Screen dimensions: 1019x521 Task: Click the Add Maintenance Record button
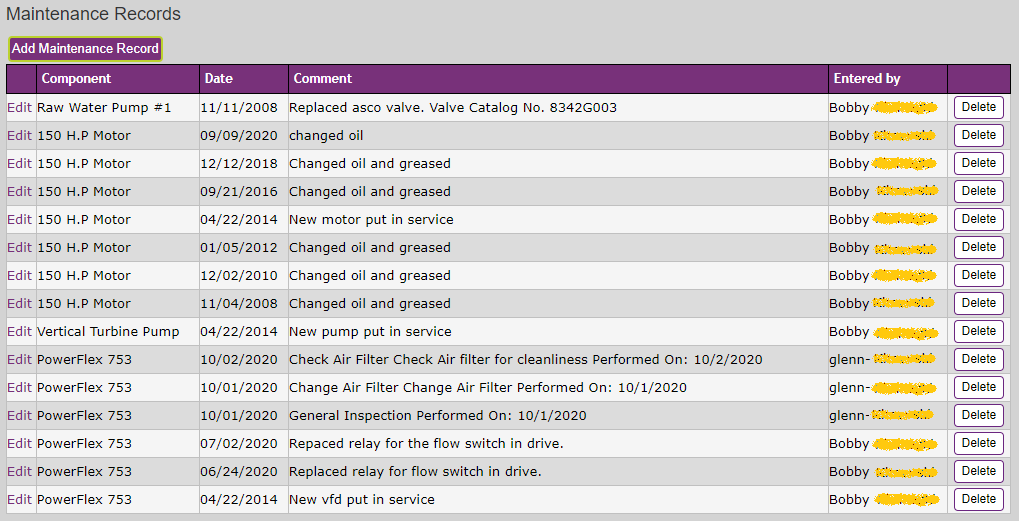click(x=85, y=49)
